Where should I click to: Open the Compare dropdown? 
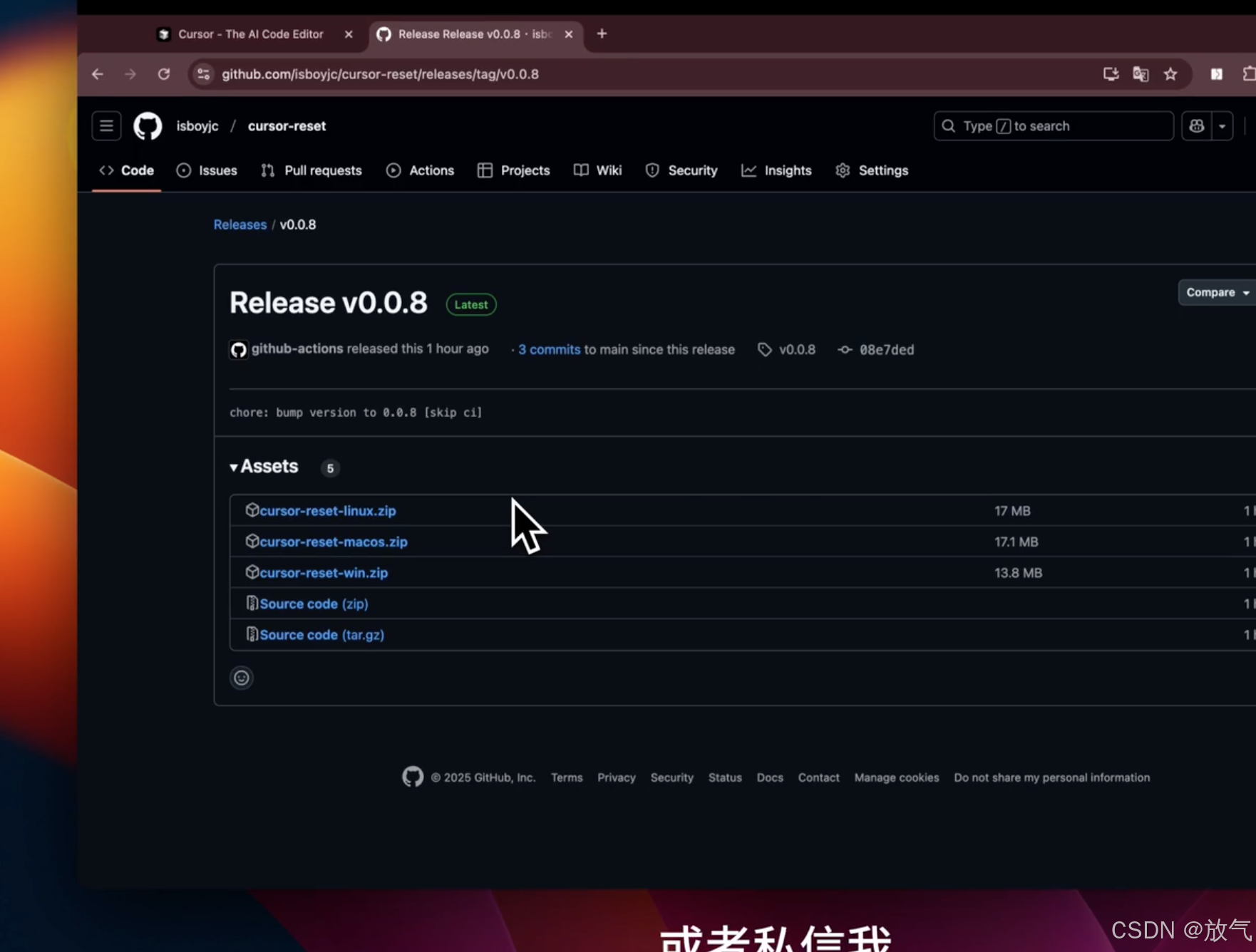click(1218, 292)
